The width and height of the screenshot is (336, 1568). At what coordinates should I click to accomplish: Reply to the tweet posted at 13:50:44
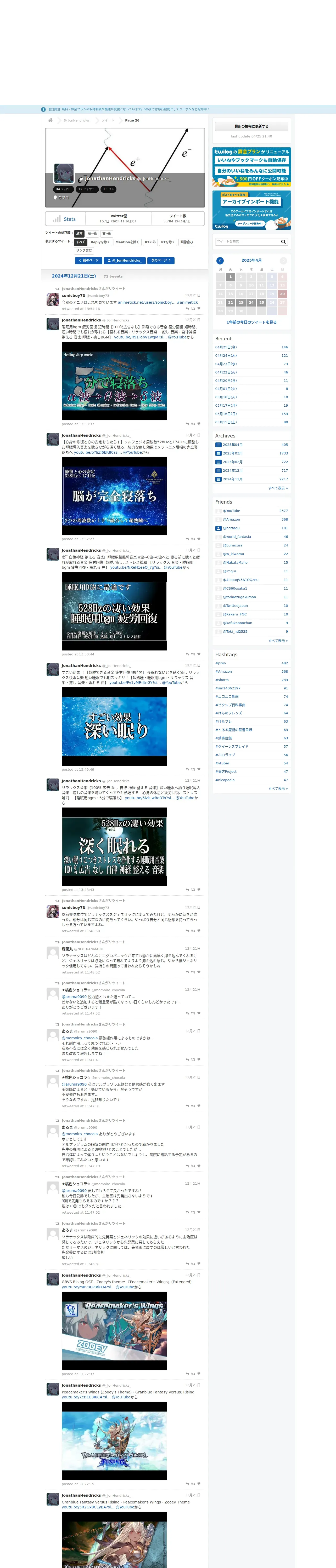tap(187, 654)
